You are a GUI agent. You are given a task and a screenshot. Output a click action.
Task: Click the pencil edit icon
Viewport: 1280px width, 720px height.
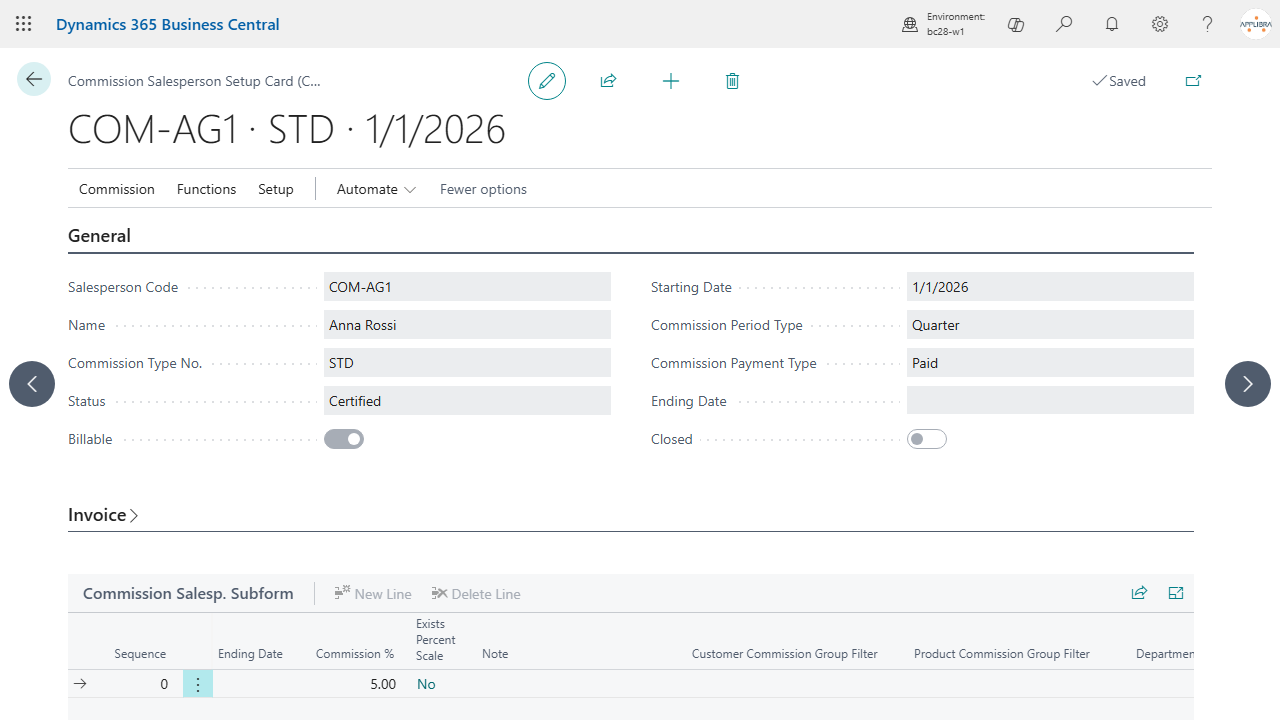(547, 81)
